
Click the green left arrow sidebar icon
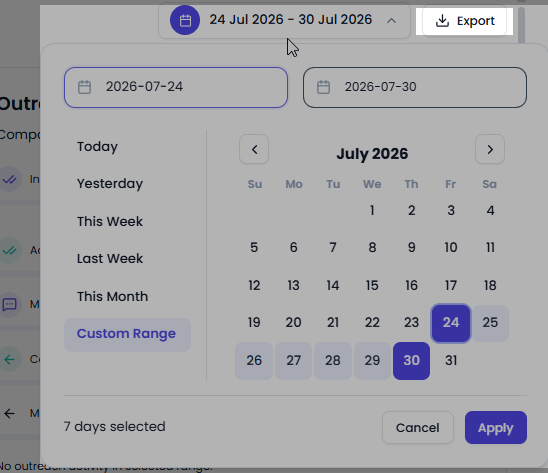[x=9, y=359]
